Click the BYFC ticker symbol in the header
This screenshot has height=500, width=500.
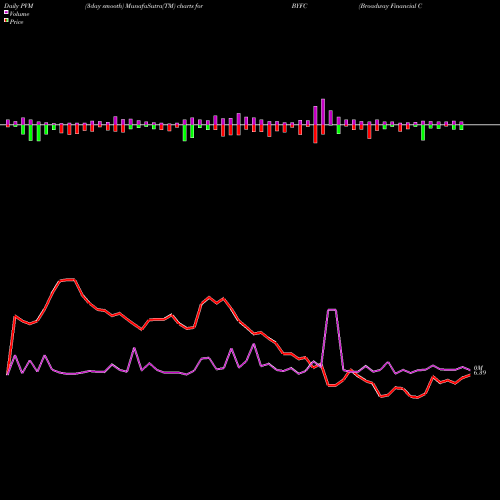pyautogui.click(x=299, y=6)
